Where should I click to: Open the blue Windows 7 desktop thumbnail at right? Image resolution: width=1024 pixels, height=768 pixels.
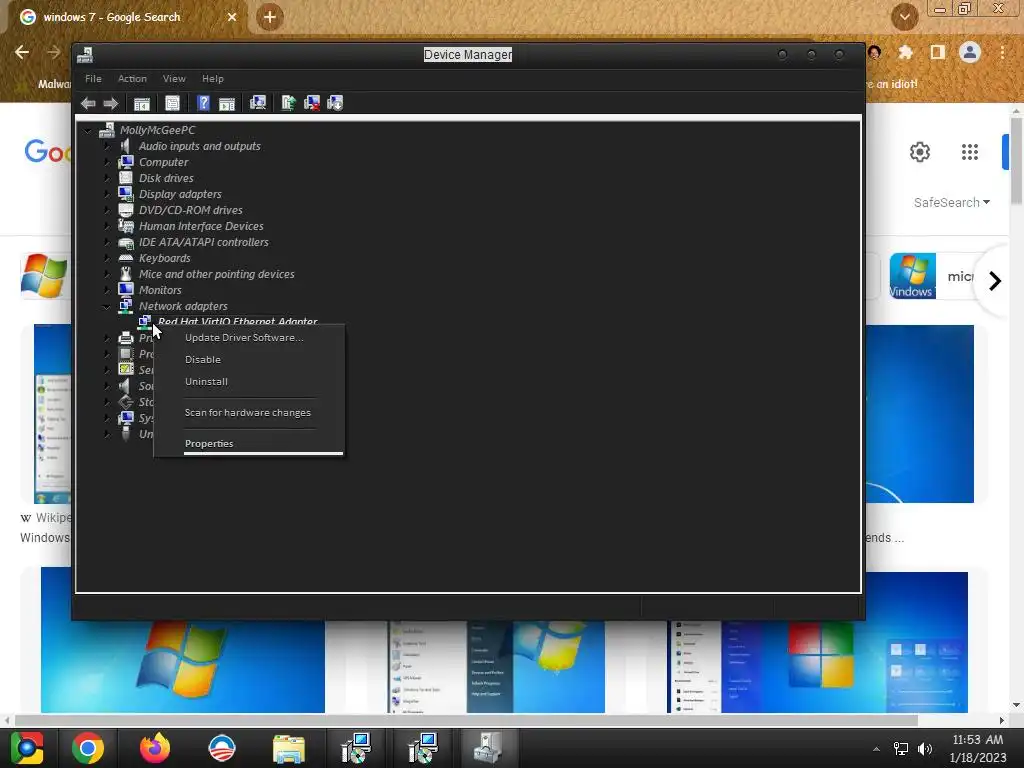(x=920, y=414)
